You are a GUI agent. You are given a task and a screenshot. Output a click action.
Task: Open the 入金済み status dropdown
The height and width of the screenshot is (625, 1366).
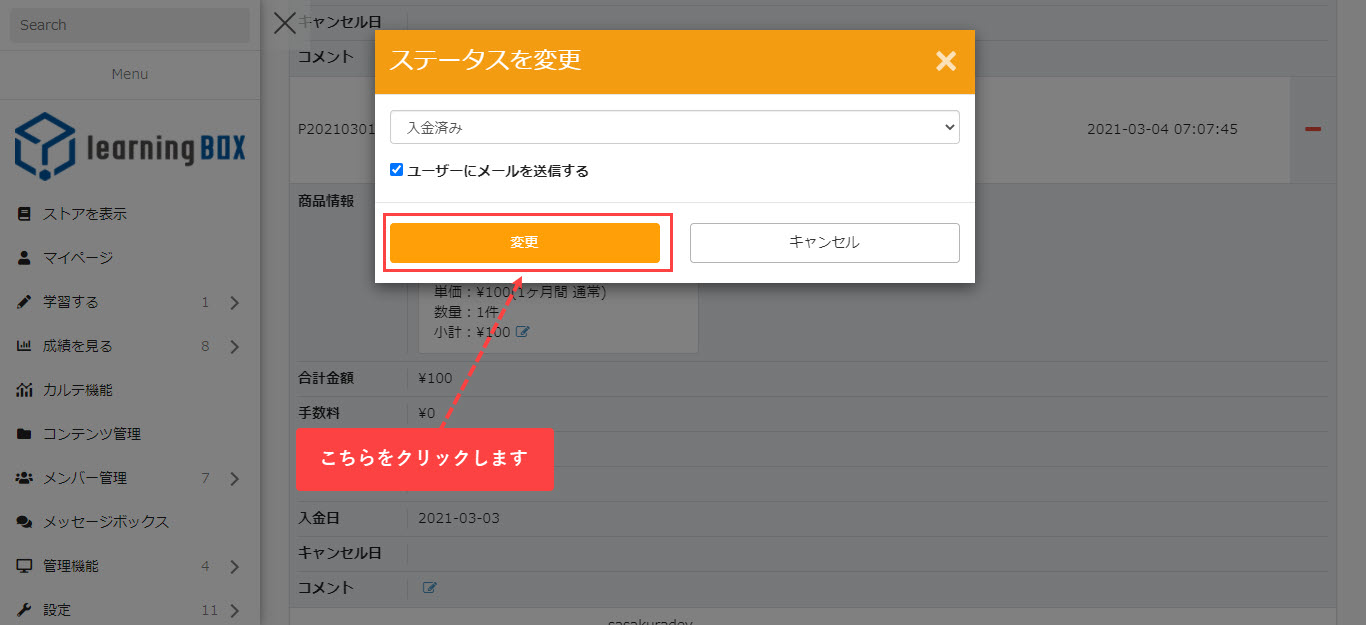[x=674, y=127]
